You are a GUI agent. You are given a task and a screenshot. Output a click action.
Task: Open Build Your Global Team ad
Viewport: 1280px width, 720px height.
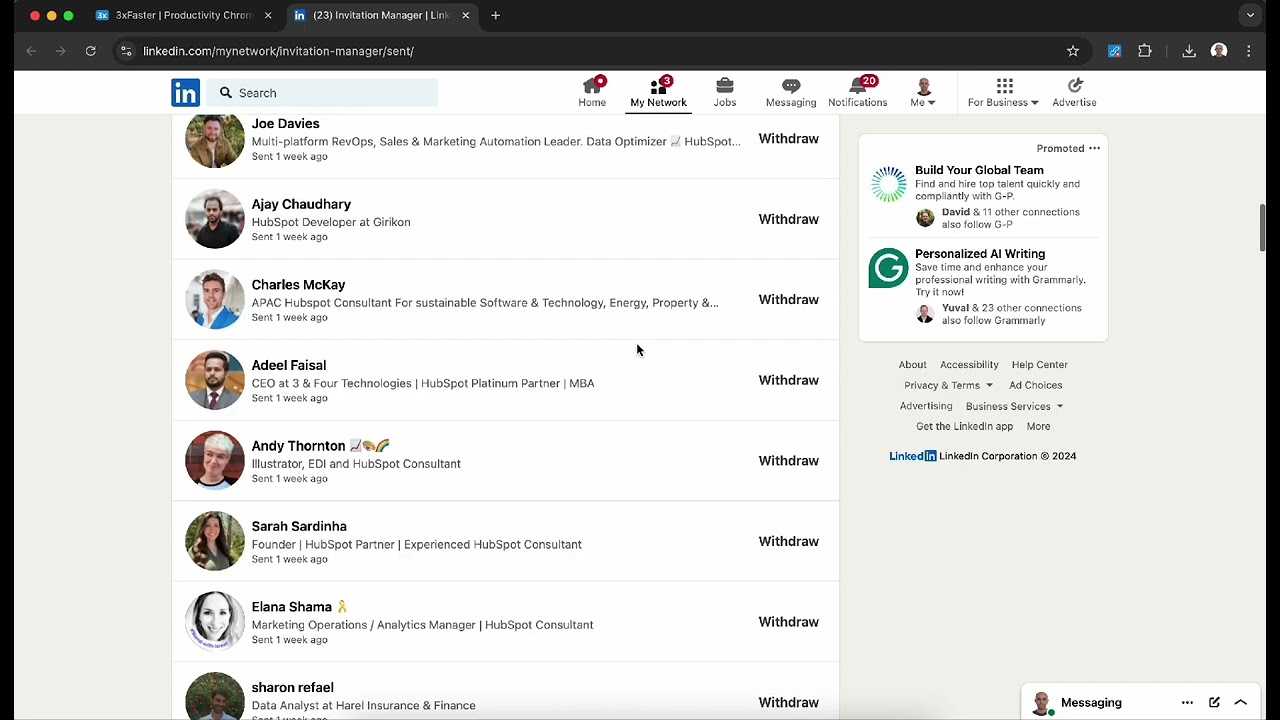coord(979,170)
